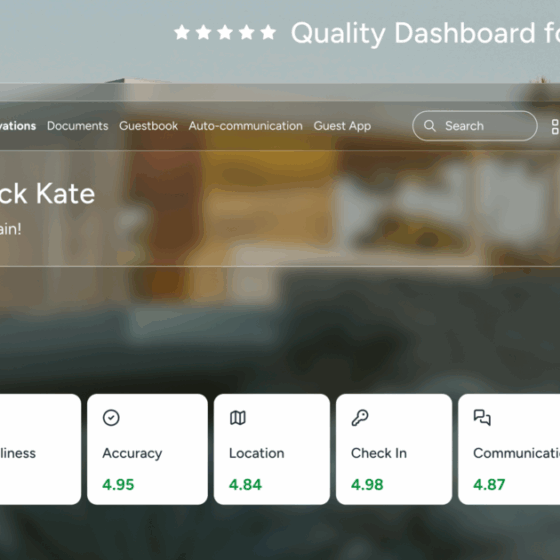This screenshot has height=560, width=560.
Task: Click the Communication chat bubbles icon
Action: (x=482, y=418)
